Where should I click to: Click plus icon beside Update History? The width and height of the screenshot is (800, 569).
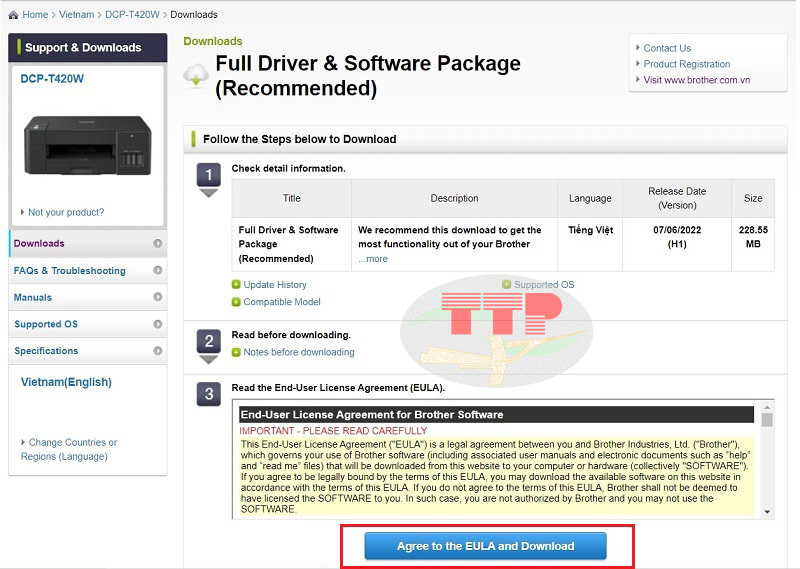[236, 285]
